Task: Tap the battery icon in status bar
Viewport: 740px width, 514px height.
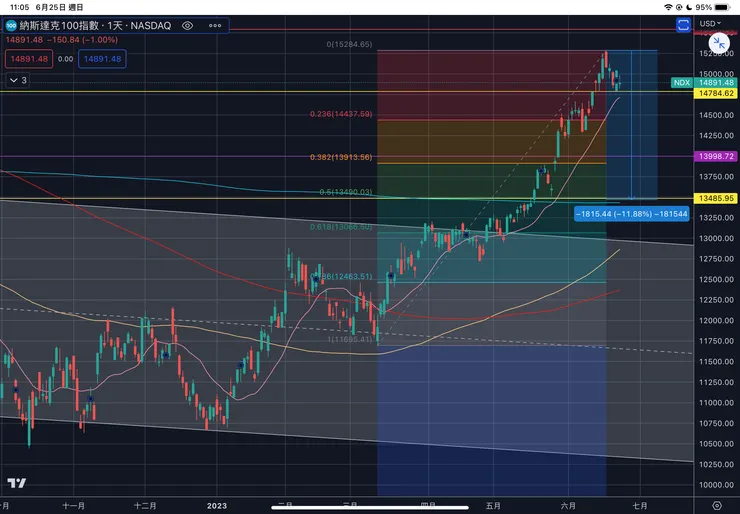Action: pos(723,7)
